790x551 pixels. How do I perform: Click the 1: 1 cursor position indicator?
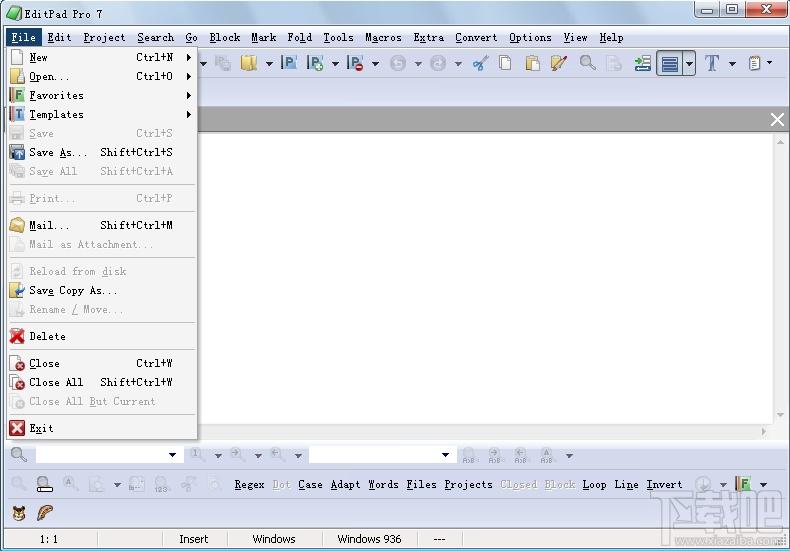coord(49,539)
